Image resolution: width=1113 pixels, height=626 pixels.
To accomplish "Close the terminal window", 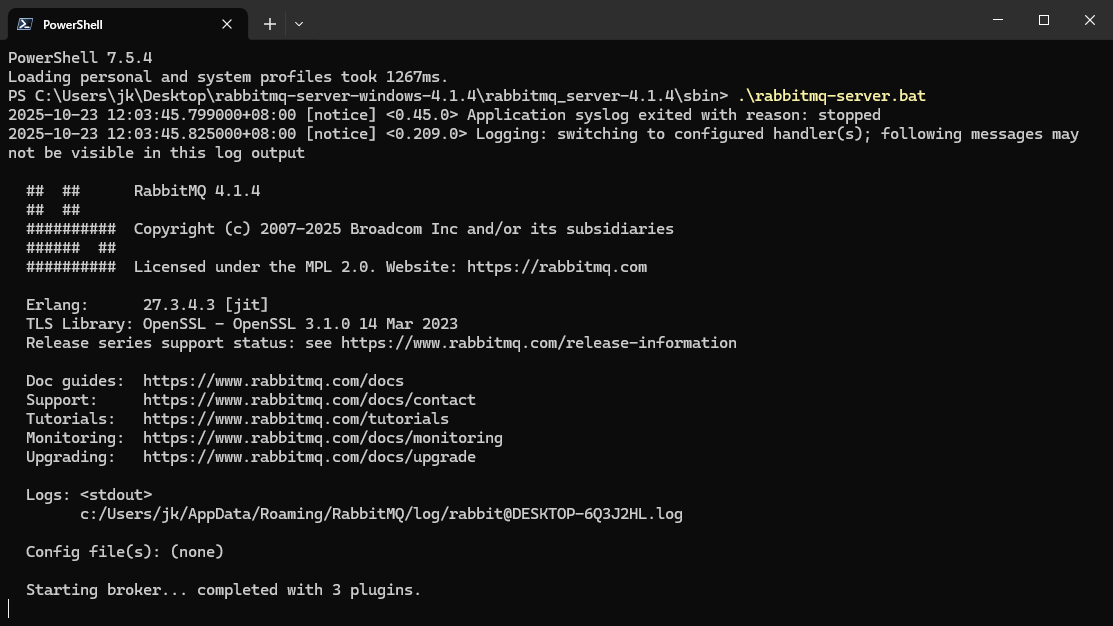I will [1090, 20].
